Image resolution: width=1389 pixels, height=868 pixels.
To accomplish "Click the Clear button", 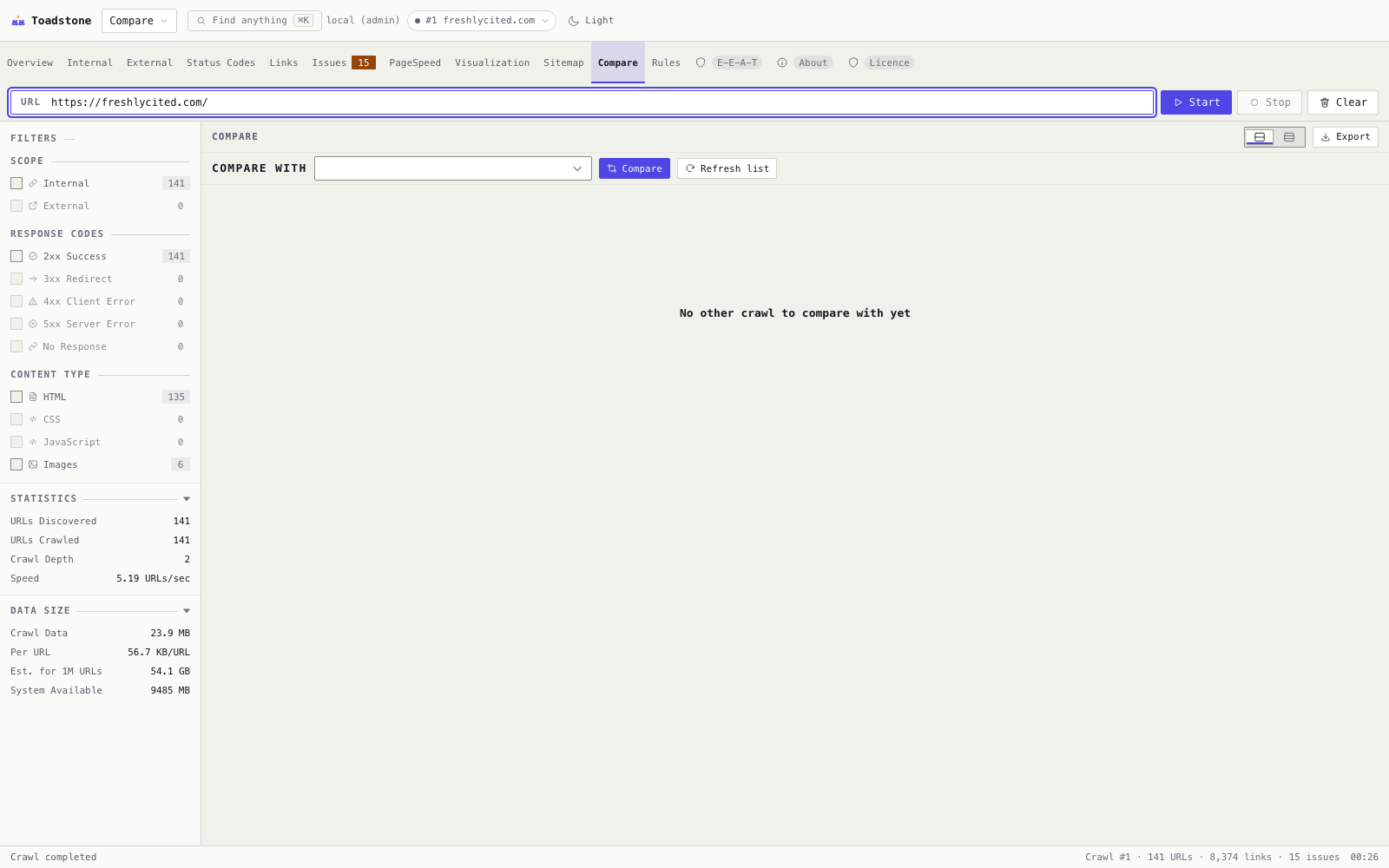I will tap(1343, 102).
